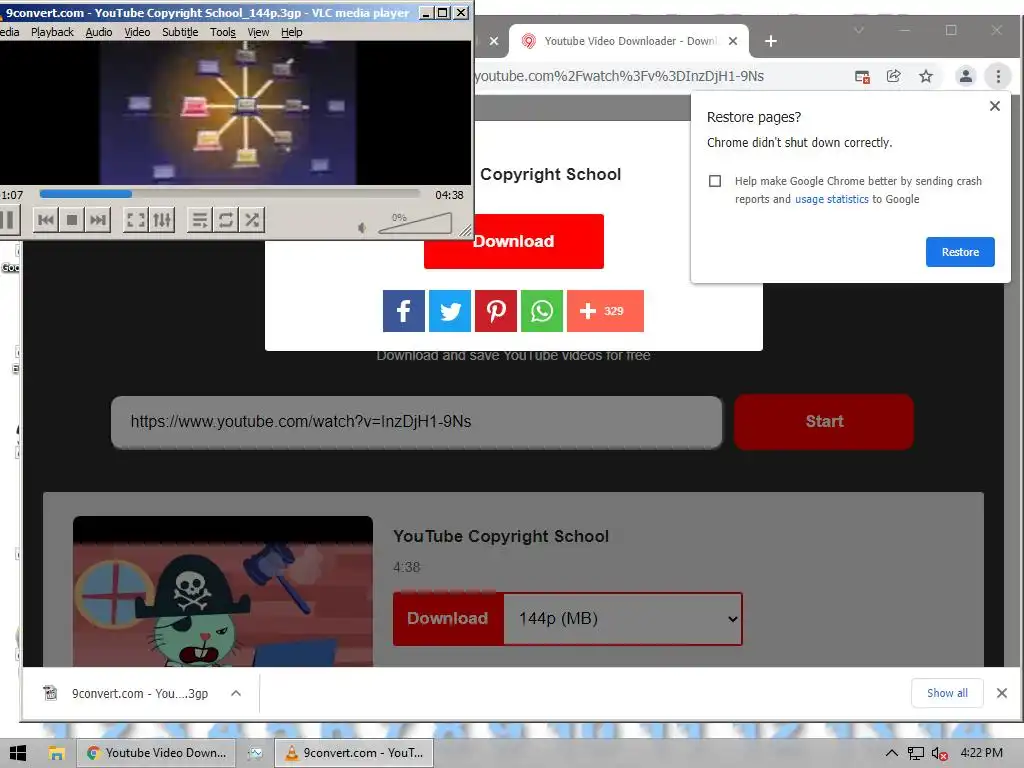Image resolution: width=1024 pixels, height=768 pixels.
Task: Switch to VLC taskbar button
Action: coord(354,753)
